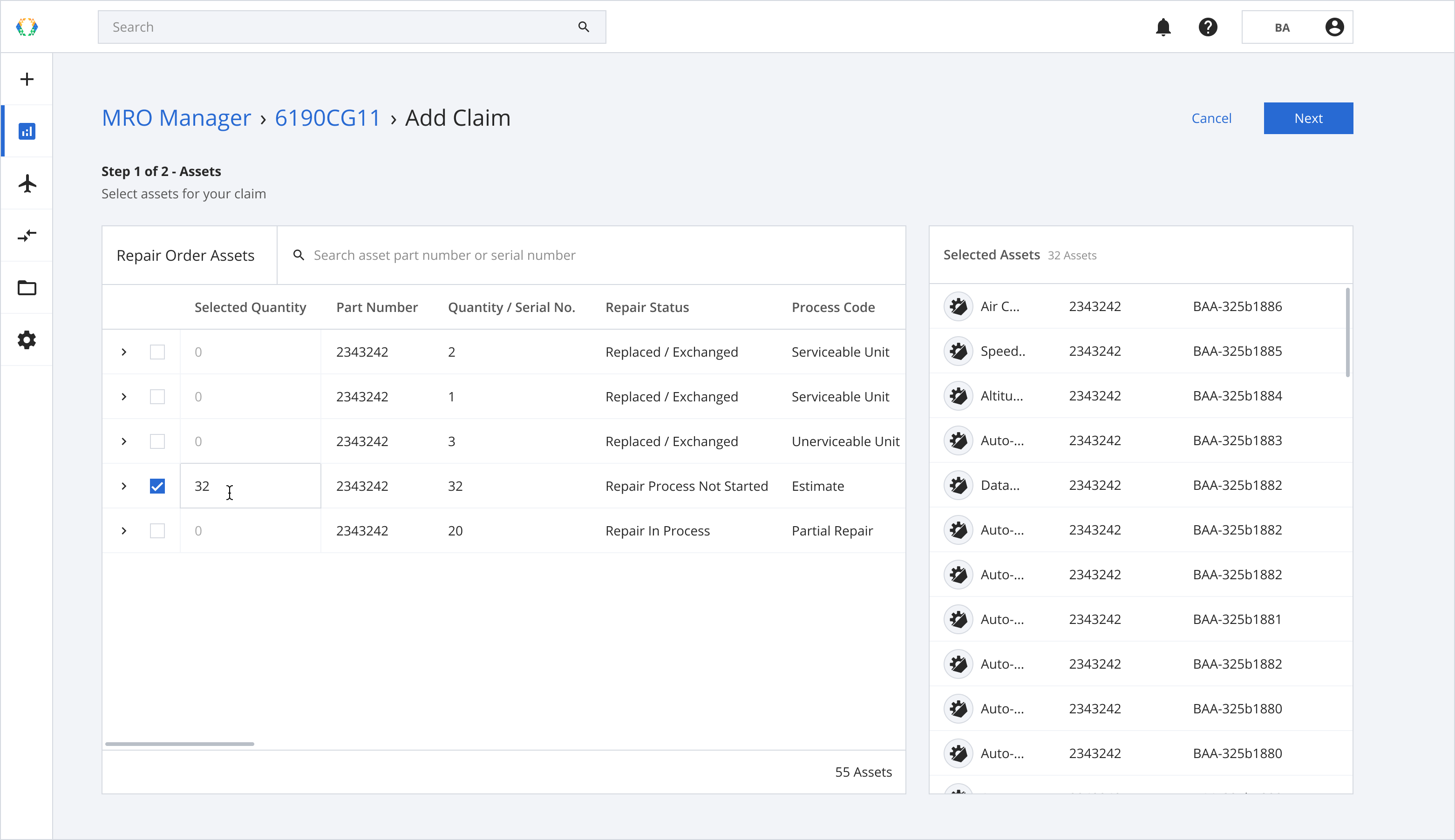Click the Repair In Process status cell
1455x840 pixels.
(x=657, y=531)
